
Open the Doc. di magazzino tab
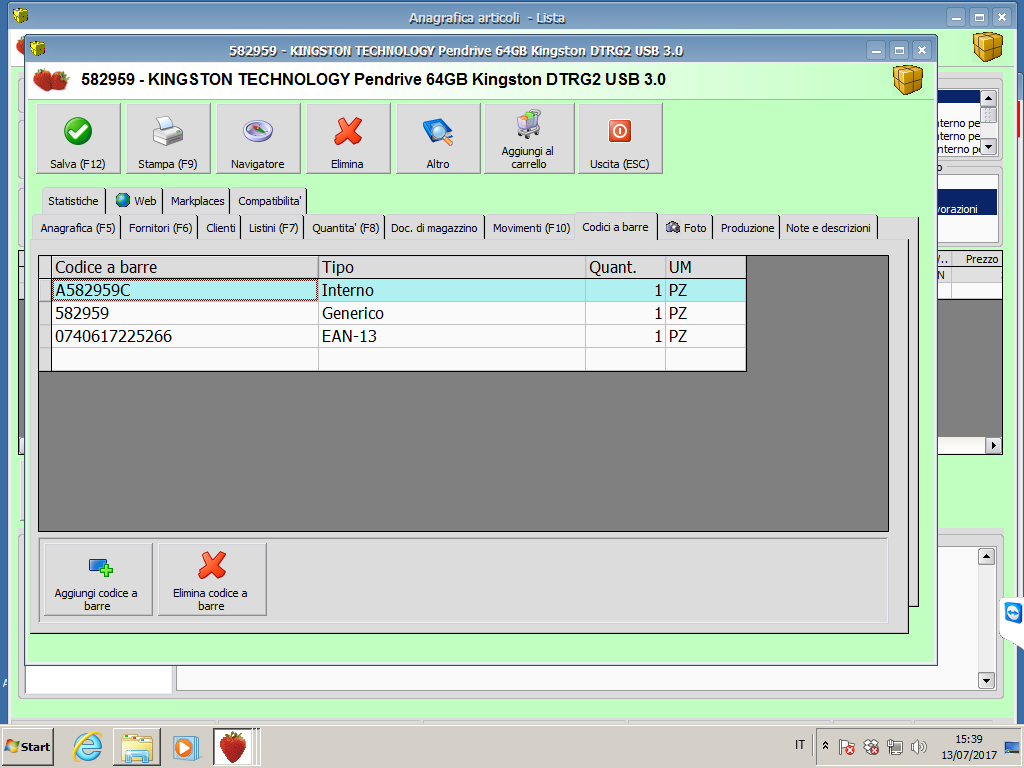pos(434,228)
